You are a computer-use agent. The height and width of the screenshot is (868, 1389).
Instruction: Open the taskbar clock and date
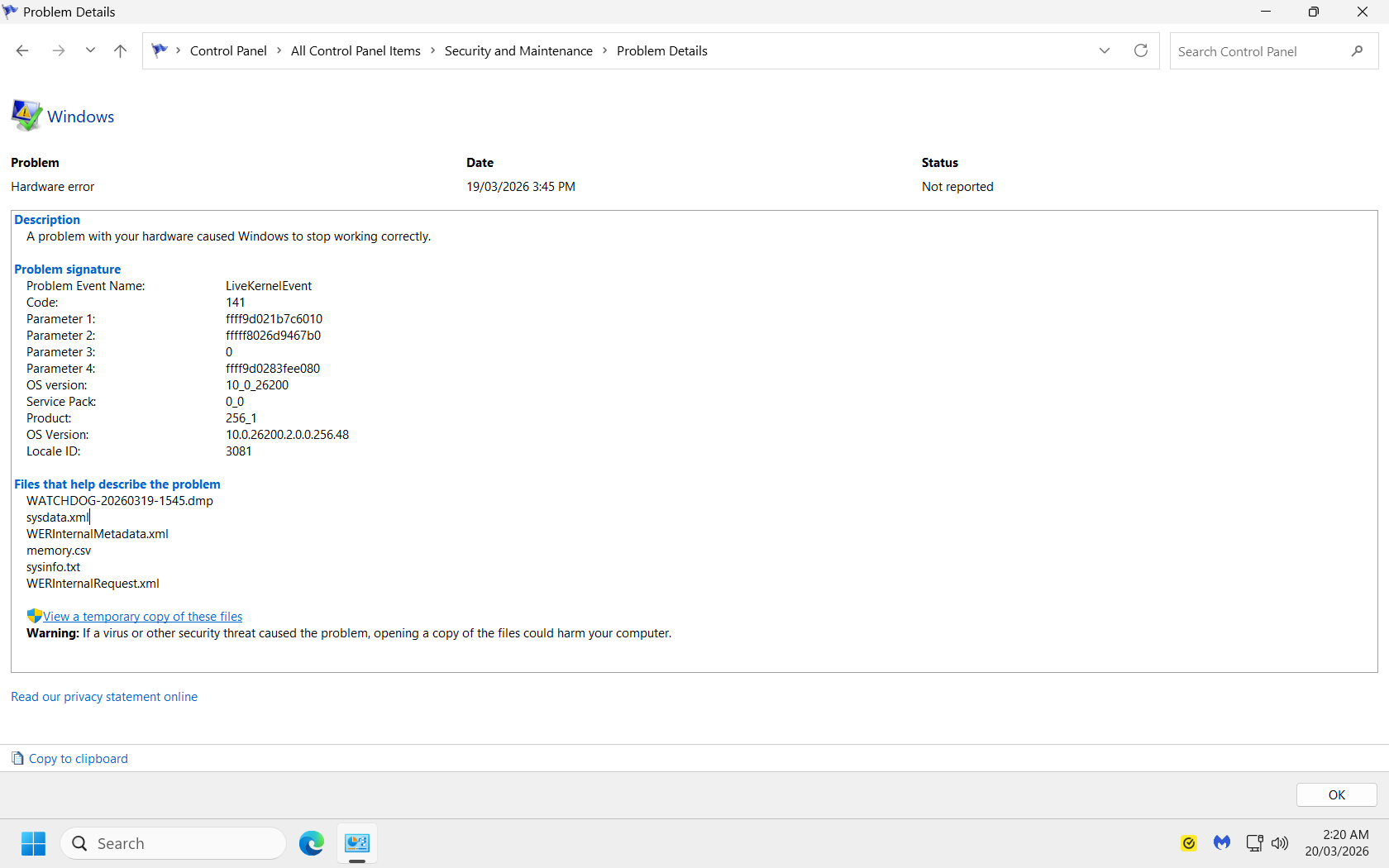point(1337,843)
